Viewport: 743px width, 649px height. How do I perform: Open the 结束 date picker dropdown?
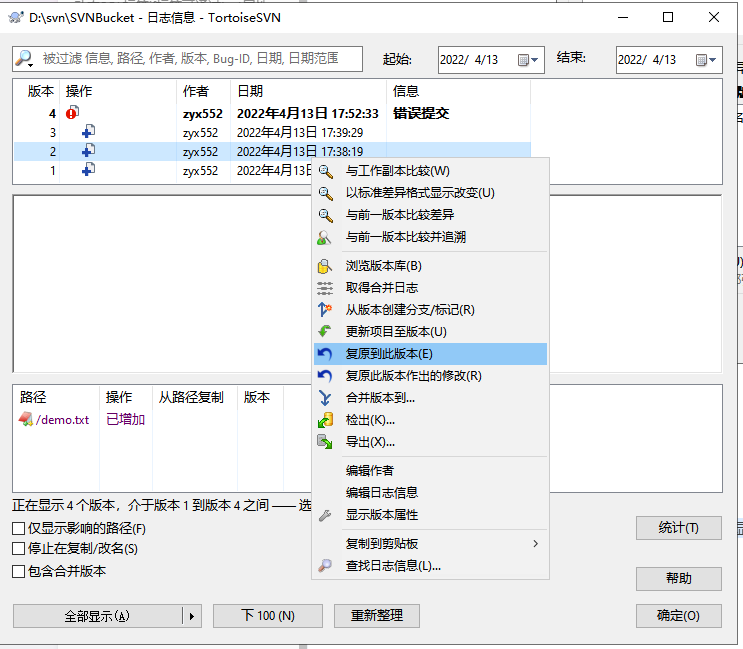coord(707,60)
